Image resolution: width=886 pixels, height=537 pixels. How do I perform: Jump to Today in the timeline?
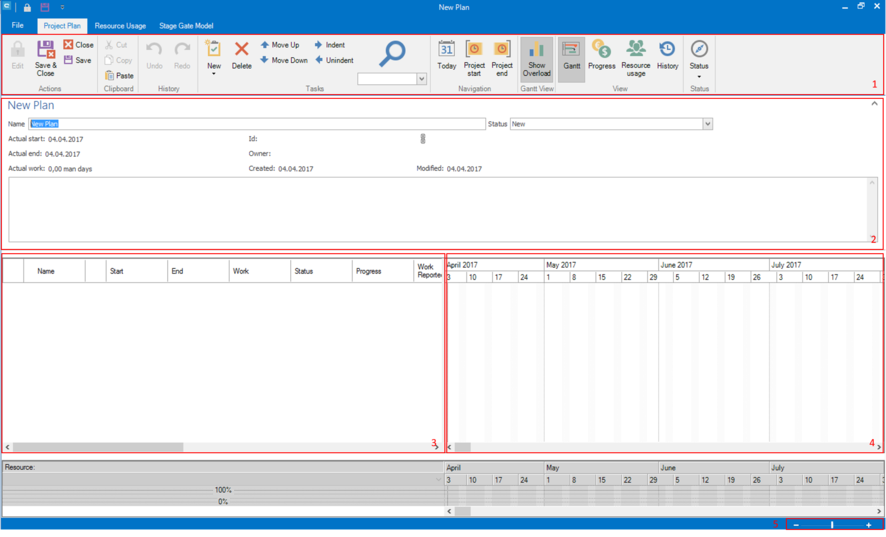(446, 56)
